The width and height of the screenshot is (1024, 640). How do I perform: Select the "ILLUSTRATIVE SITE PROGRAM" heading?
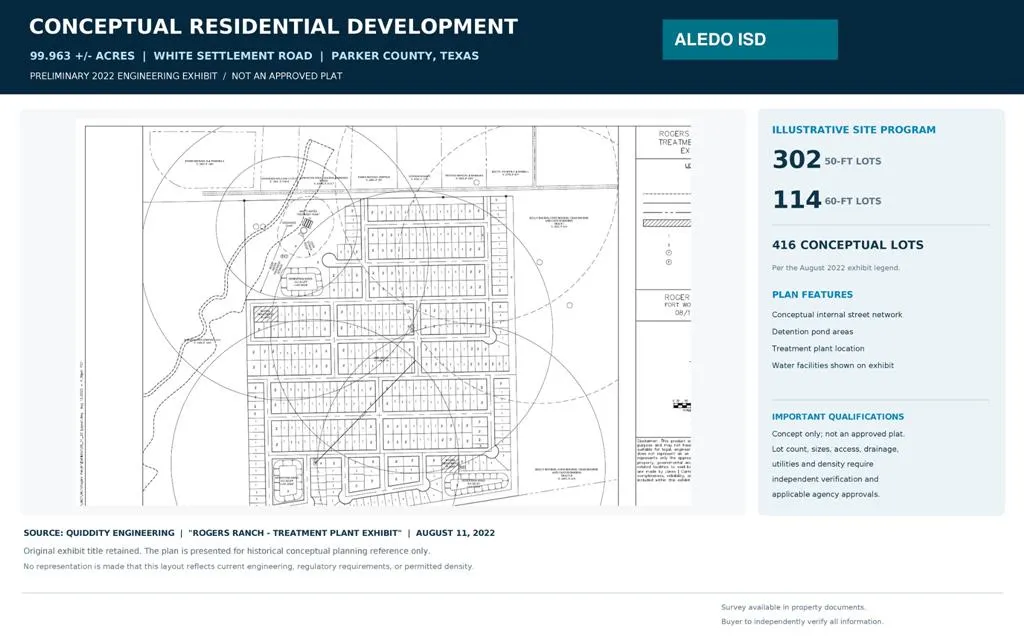[x=854, y=130]
